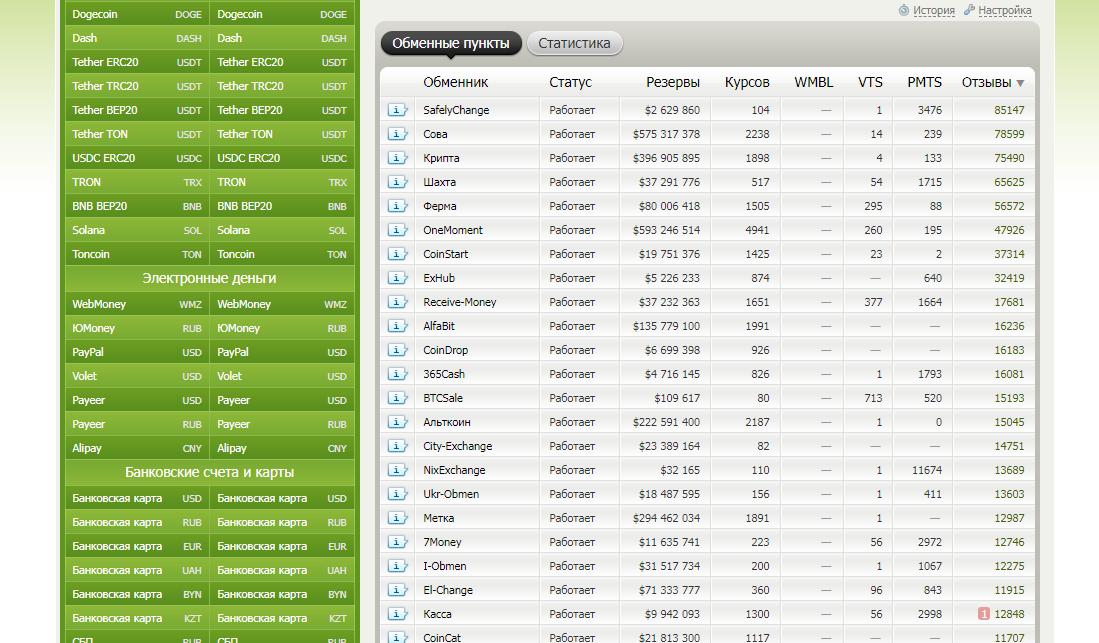Select USDC ERC20 in give column
The image size is (1099, 643).
pos(137,158)
